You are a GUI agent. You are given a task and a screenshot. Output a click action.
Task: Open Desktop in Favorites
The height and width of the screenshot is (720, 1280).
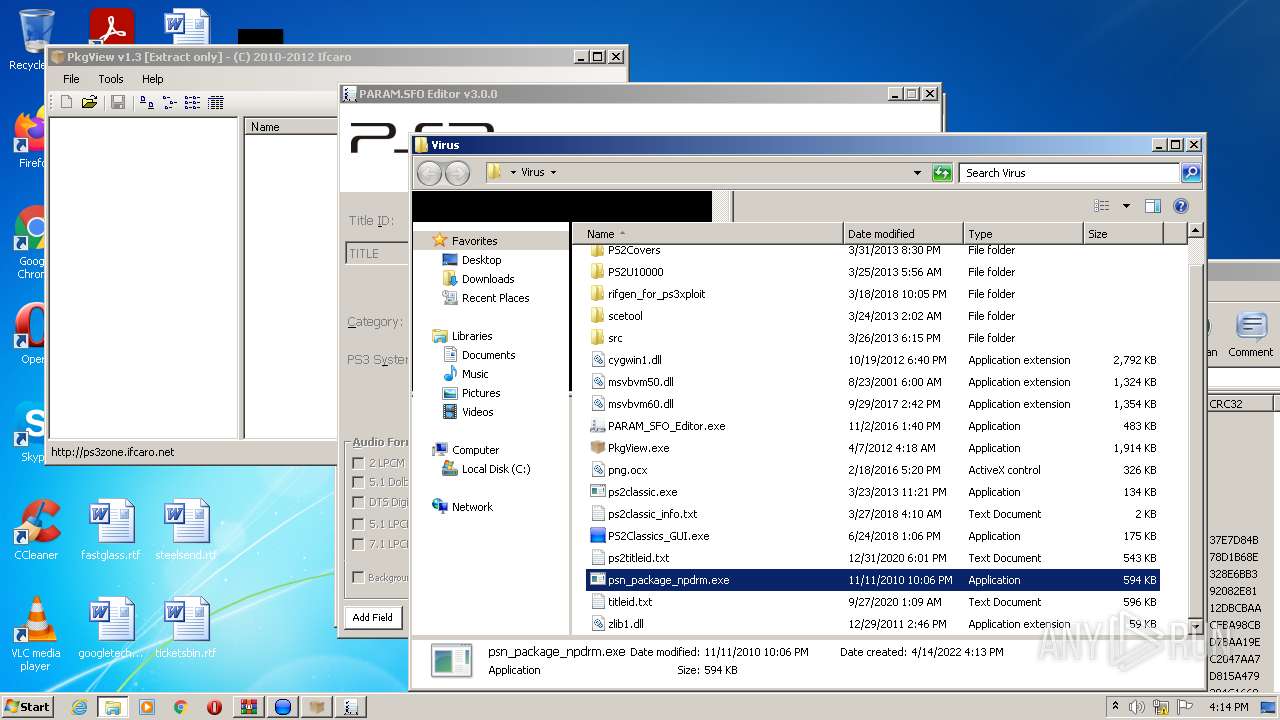[481, 260]
